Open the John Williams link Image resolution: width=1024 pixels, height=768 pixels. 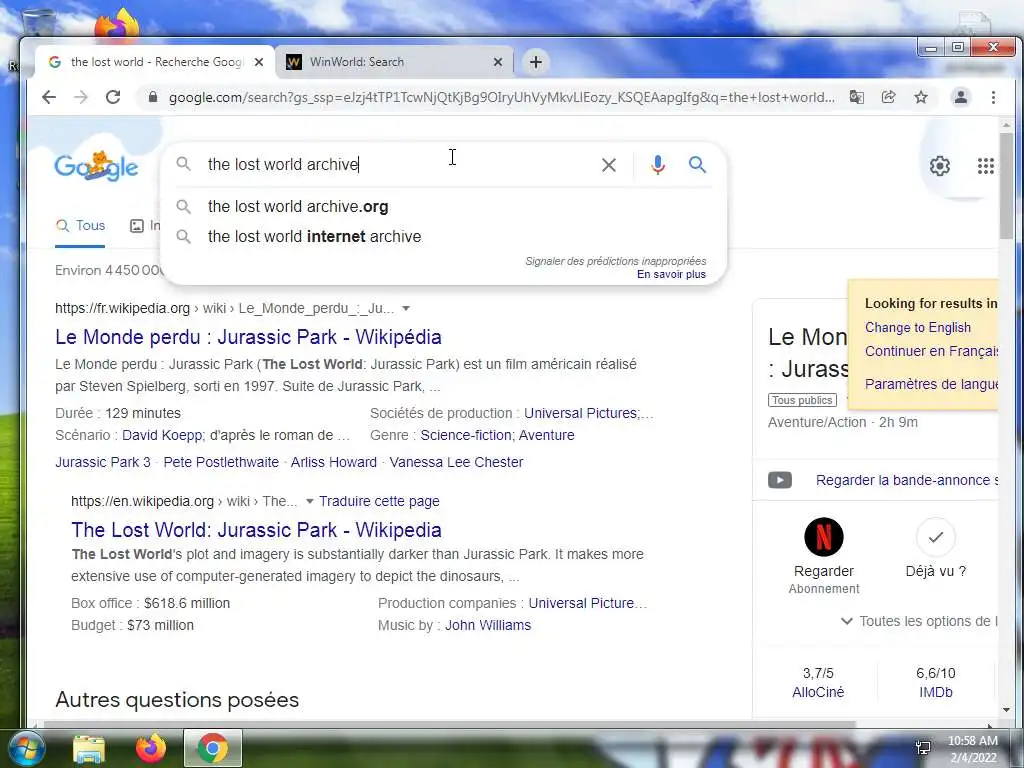coord(488,625)
